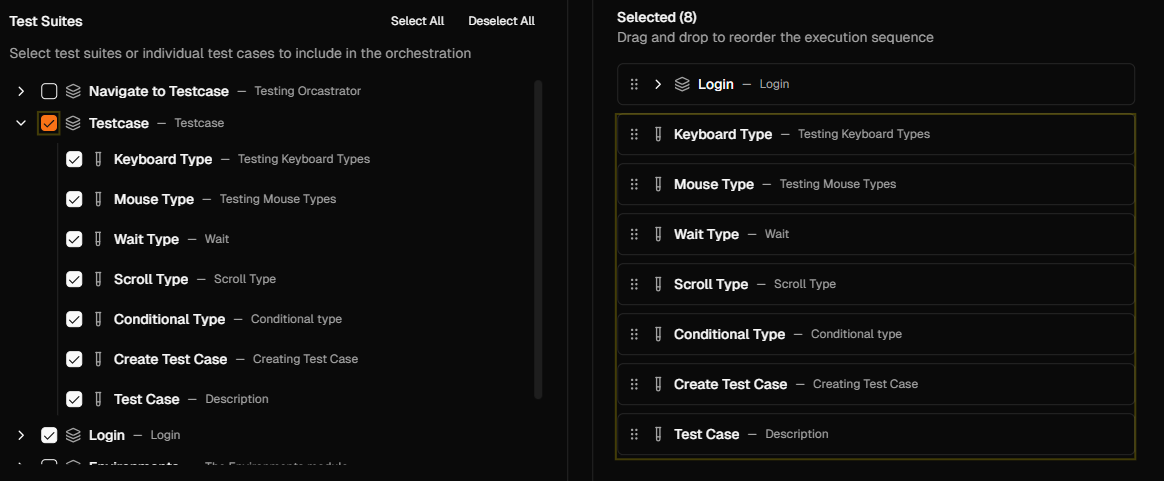
Task: Uncheck the orange Testcase suite checkbox
Action: pos(49,123)
